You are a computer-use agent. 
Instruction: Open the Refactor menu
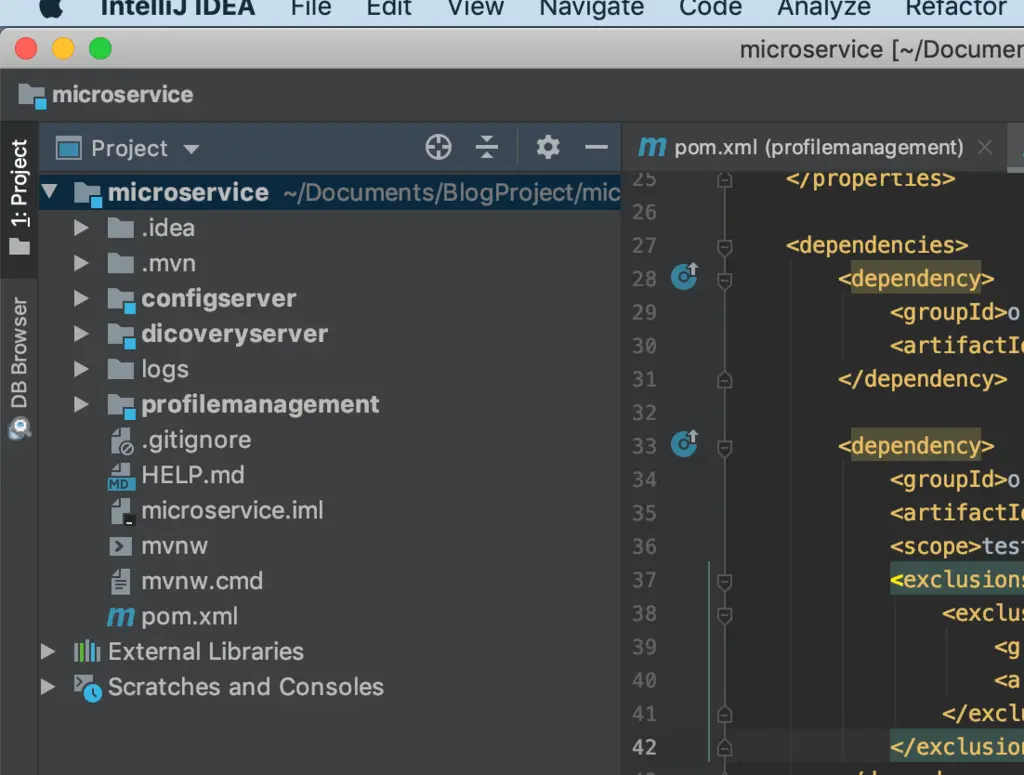point(956,8)
